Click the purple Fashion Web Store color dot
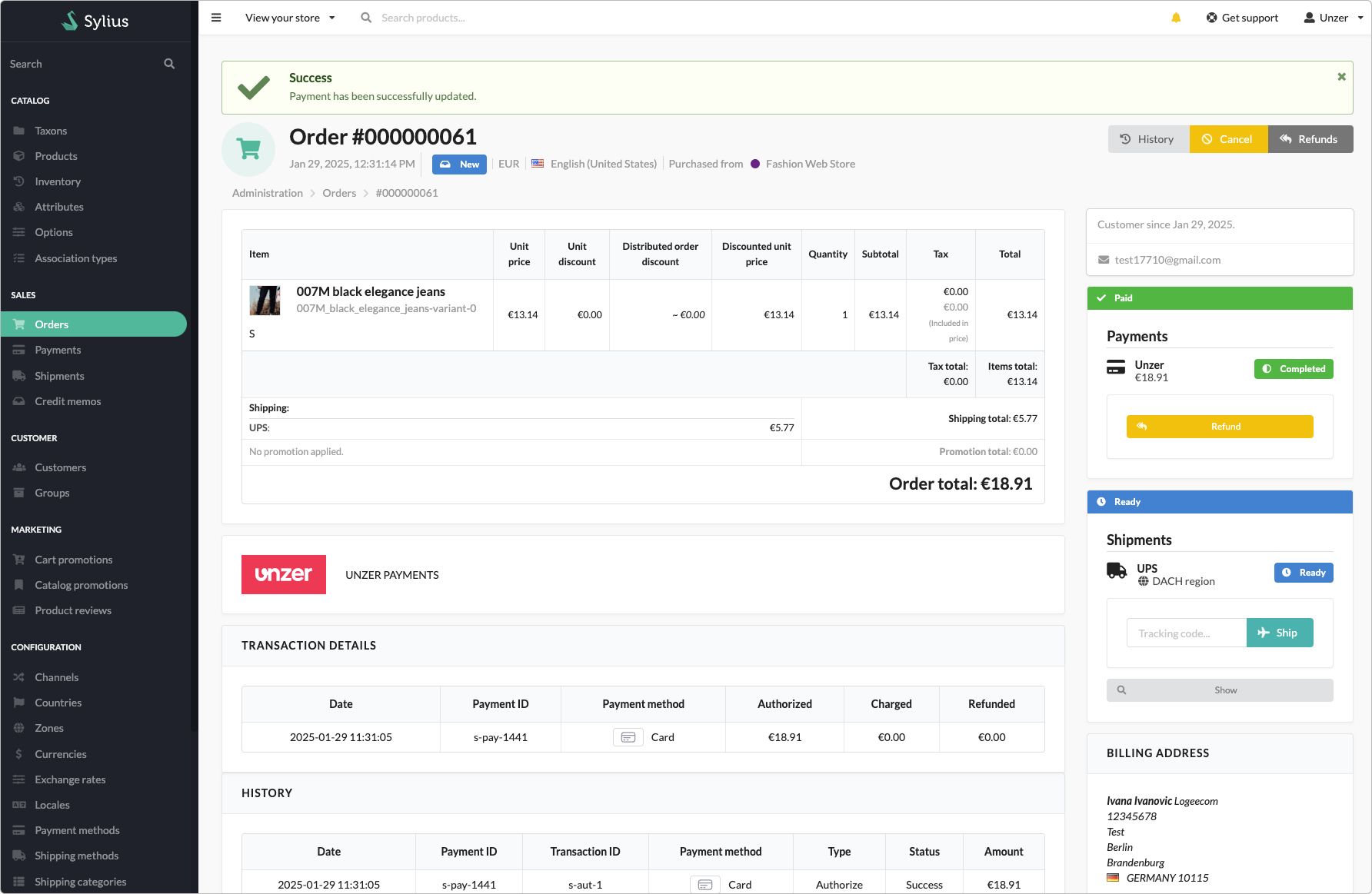 click(x=755, y=164)
